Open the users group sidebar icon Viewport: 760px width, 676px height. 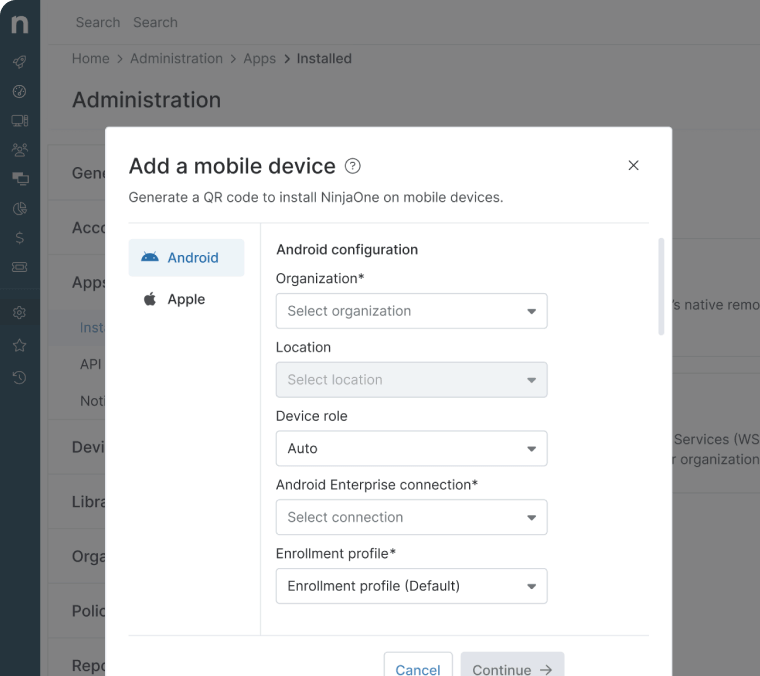coord(20,150)
